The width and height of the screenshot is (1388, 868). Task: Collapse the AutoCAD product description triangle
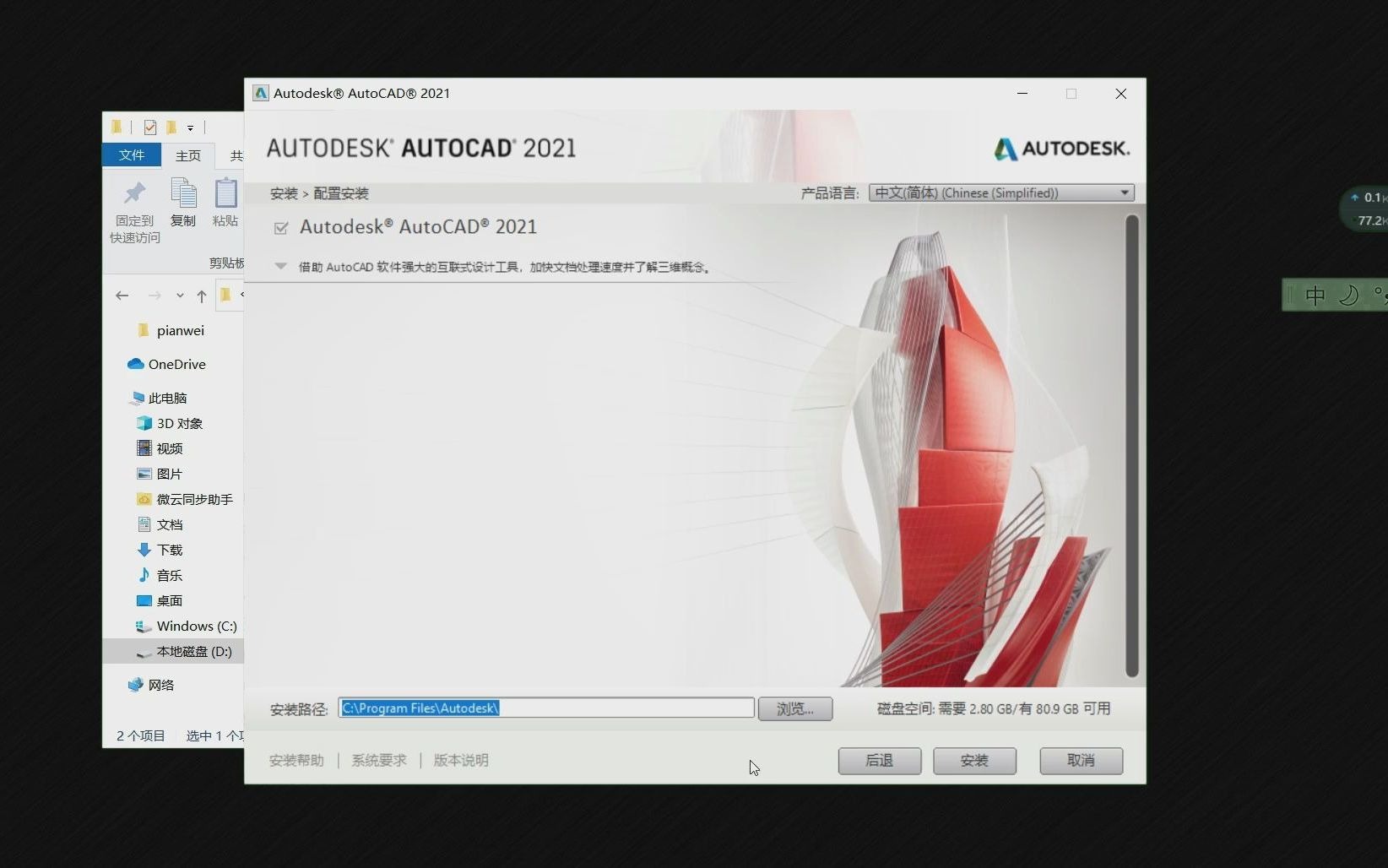coord(279,266)
